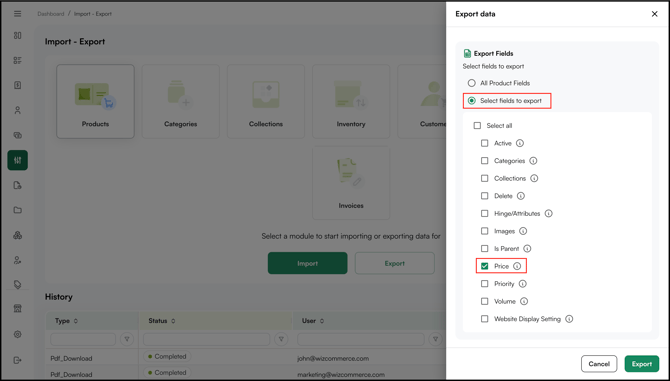This screenshot has height=381, width=670.
Task: Choose the Select fields to export radio
Action: (x=471, y=101)
